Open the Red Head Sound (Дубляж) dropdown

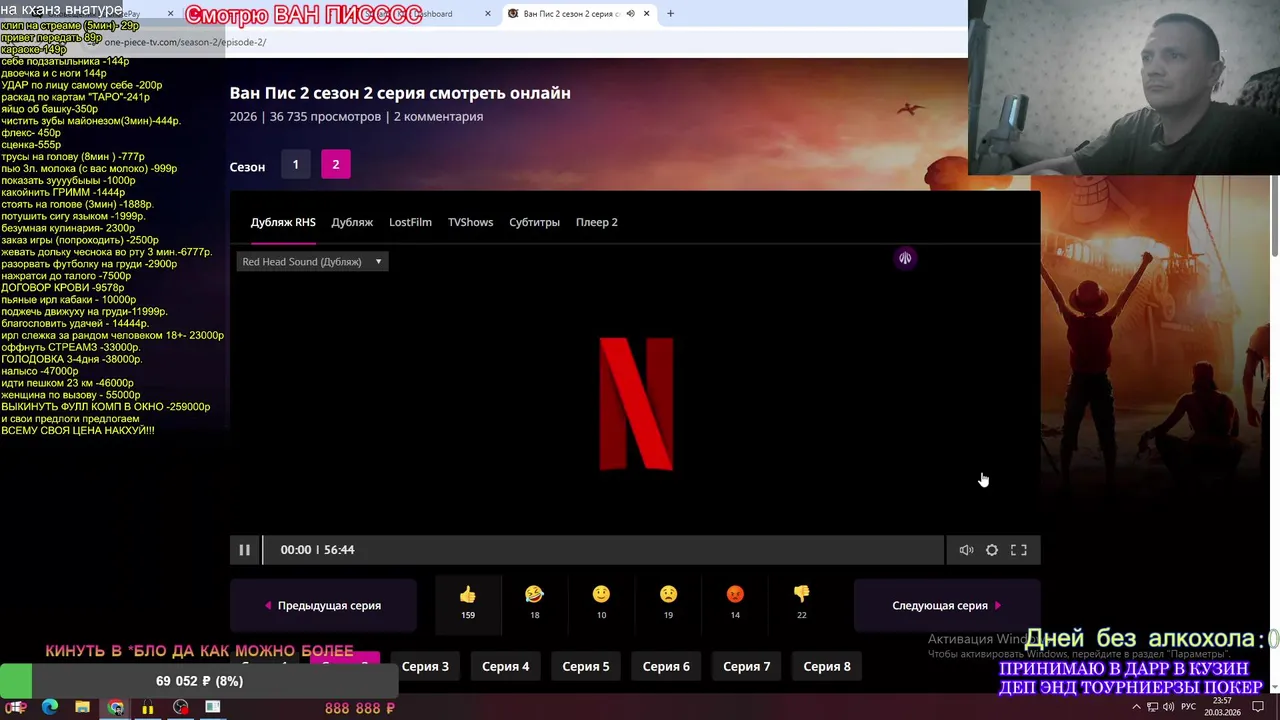pyautogui.click(x=312, y=262)
